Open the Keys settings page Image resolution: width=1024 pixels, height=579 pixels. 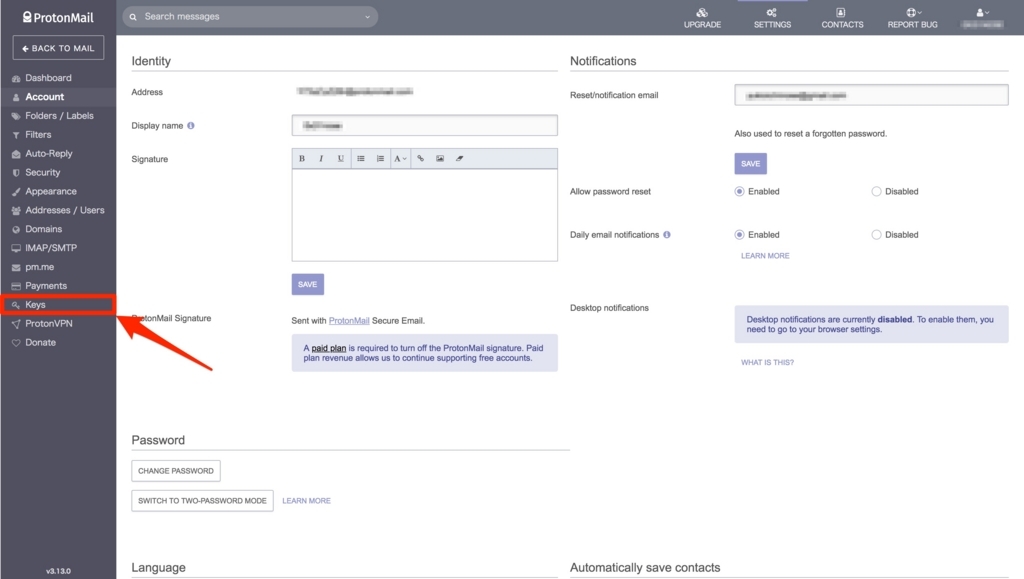(x=58, y=305)
